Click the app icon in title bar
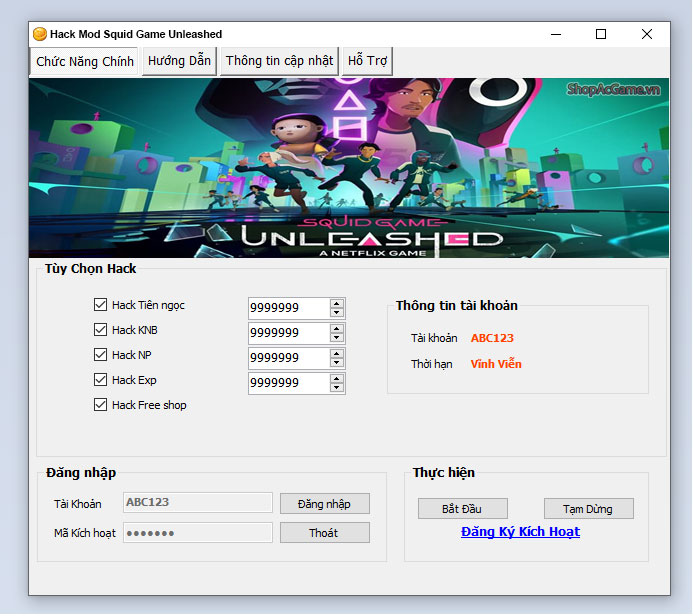This screenshot has height=616, width=693. point(40,34)
